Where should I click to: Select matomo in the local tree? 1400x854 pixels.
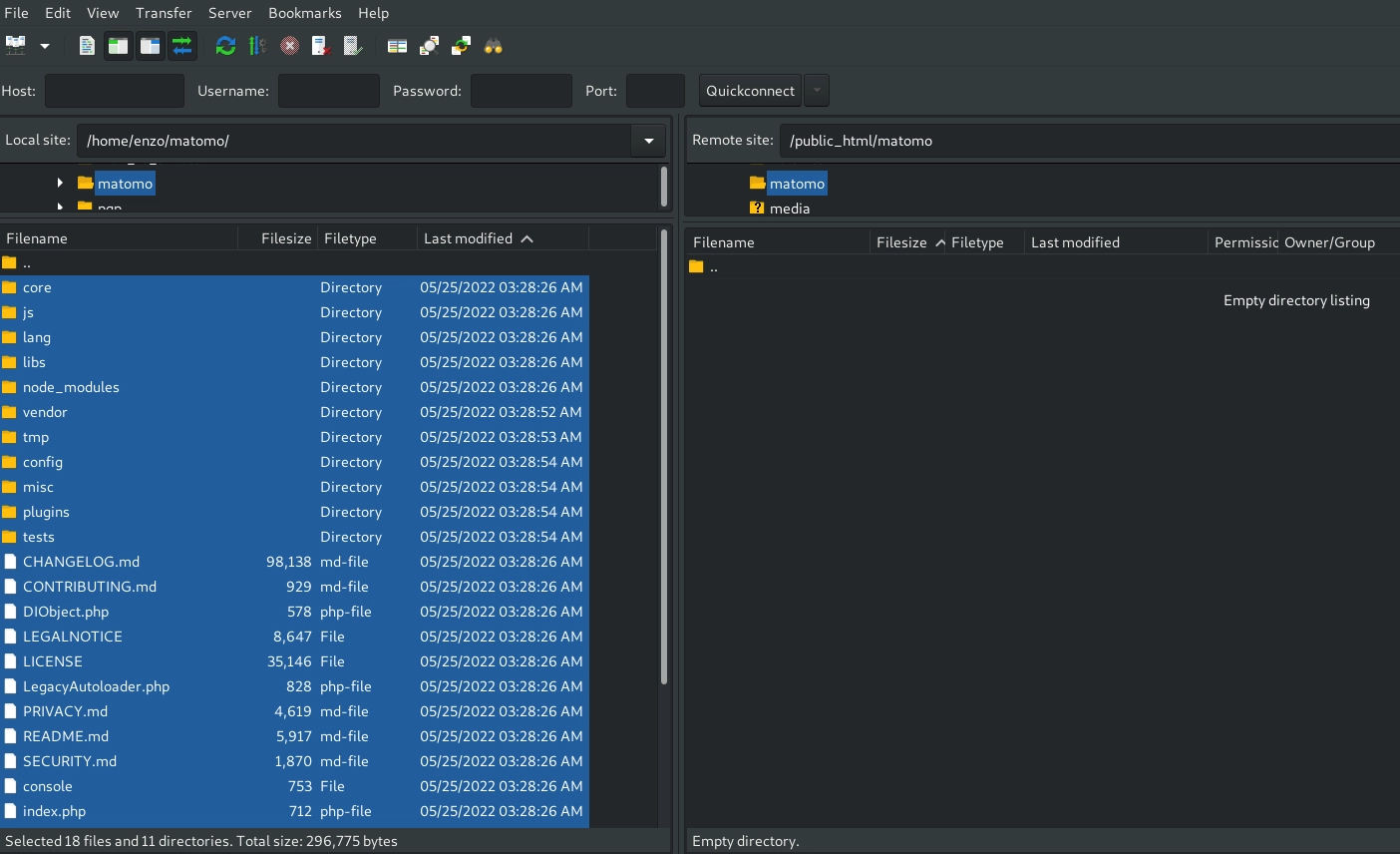click(125, 184)
